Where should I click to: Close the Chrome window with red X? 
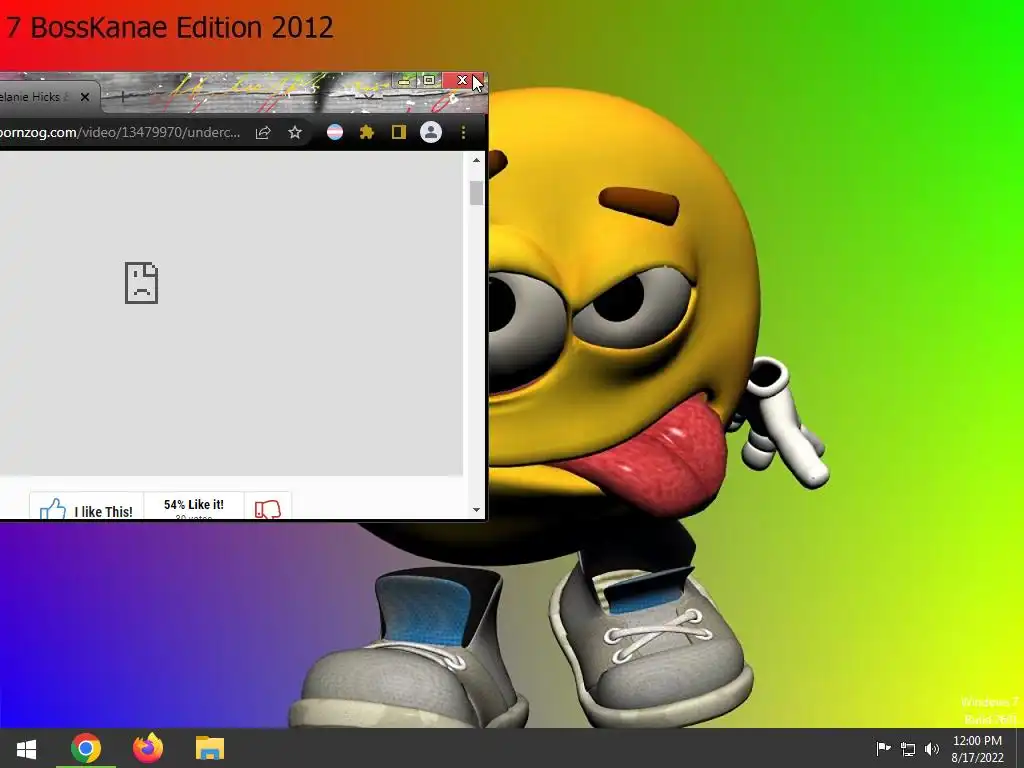pyautogui.click(x=463, y=80)
